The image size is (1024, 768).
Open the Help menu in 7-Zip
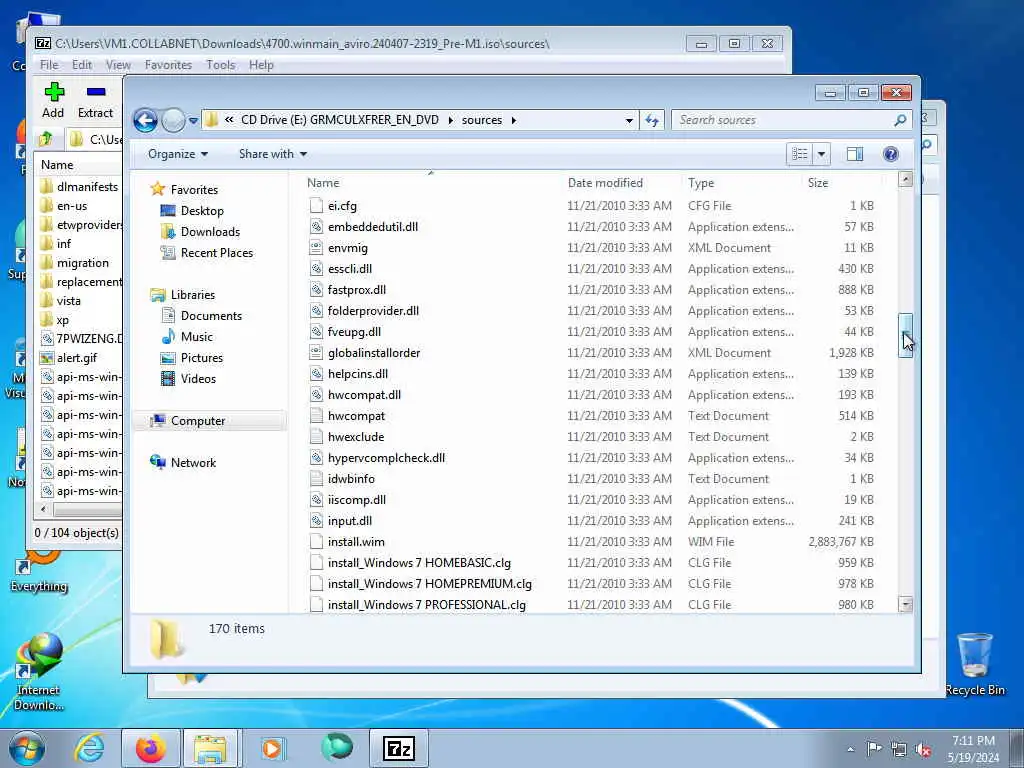pyautogui.click(x=261, y=65)
